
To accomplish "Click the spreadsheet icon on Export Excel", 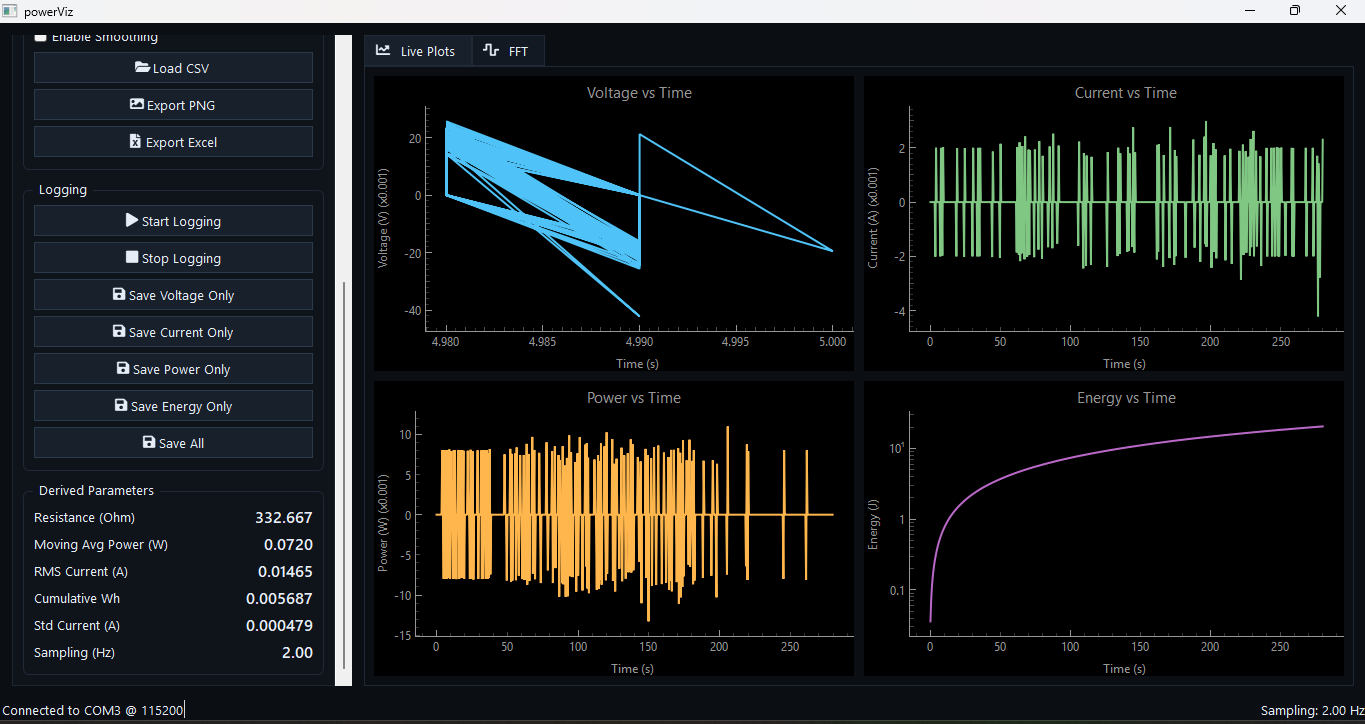I will coord(136,141).
